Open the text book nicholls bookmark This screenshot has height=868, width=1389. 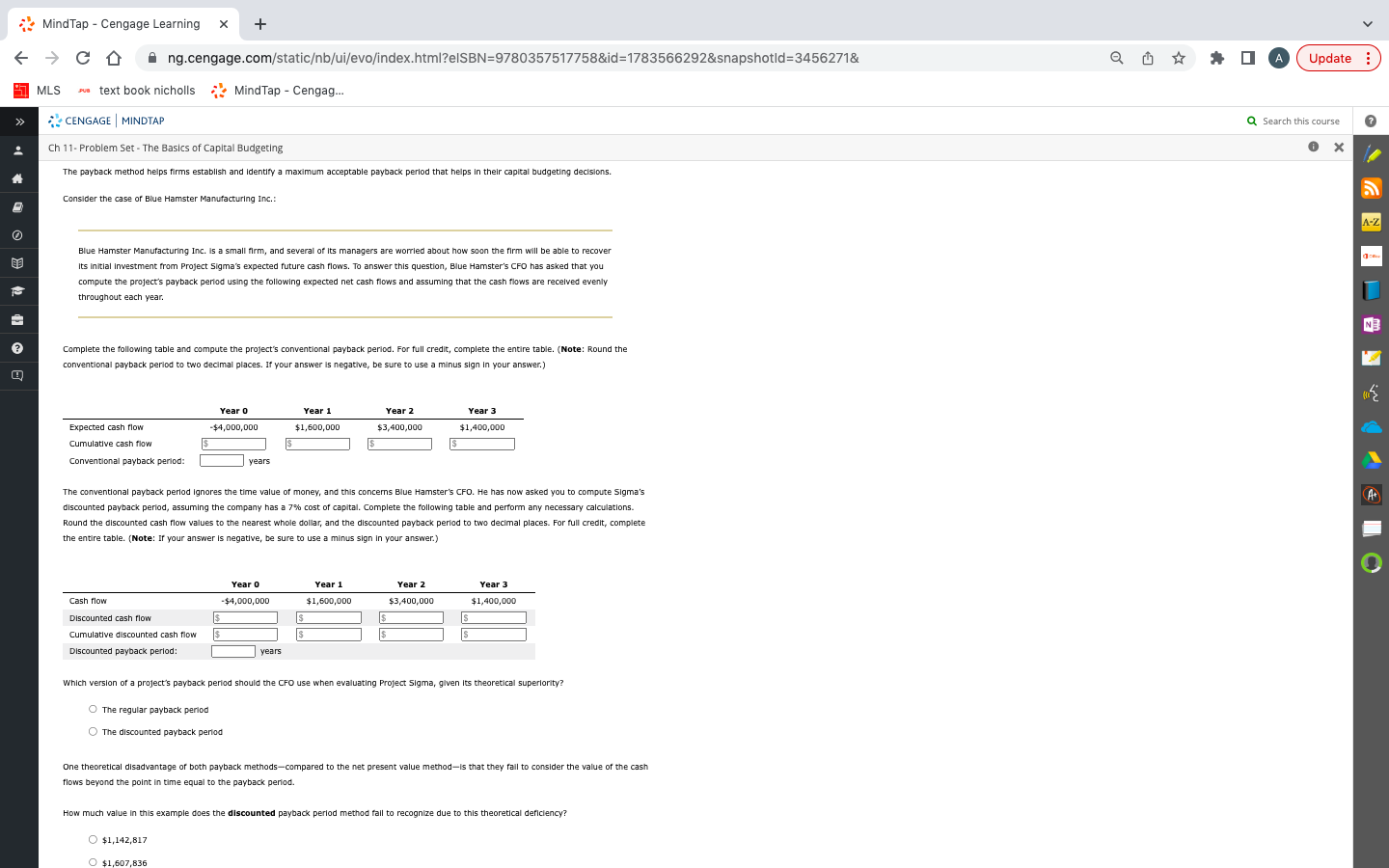[136, 91]
